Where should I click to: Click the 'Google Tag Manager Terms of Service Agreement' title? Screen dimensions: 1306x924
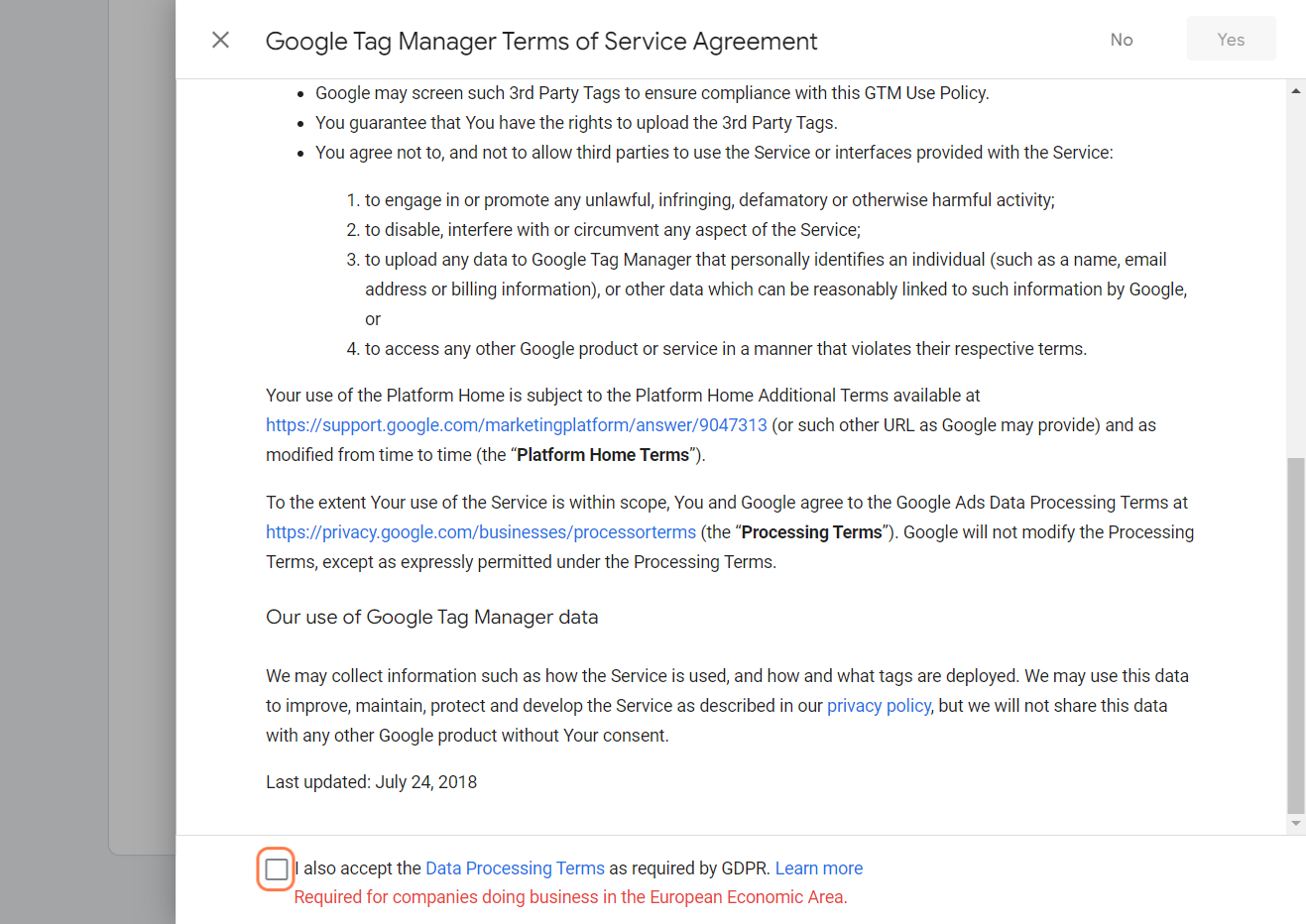(541, 42)
